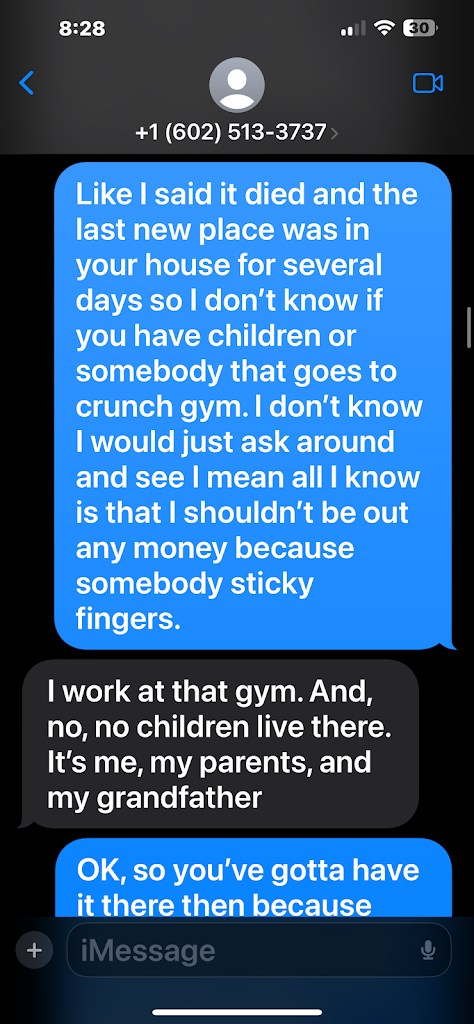
Task: Tap the microphone dictation icon
Action: [428, 950]
